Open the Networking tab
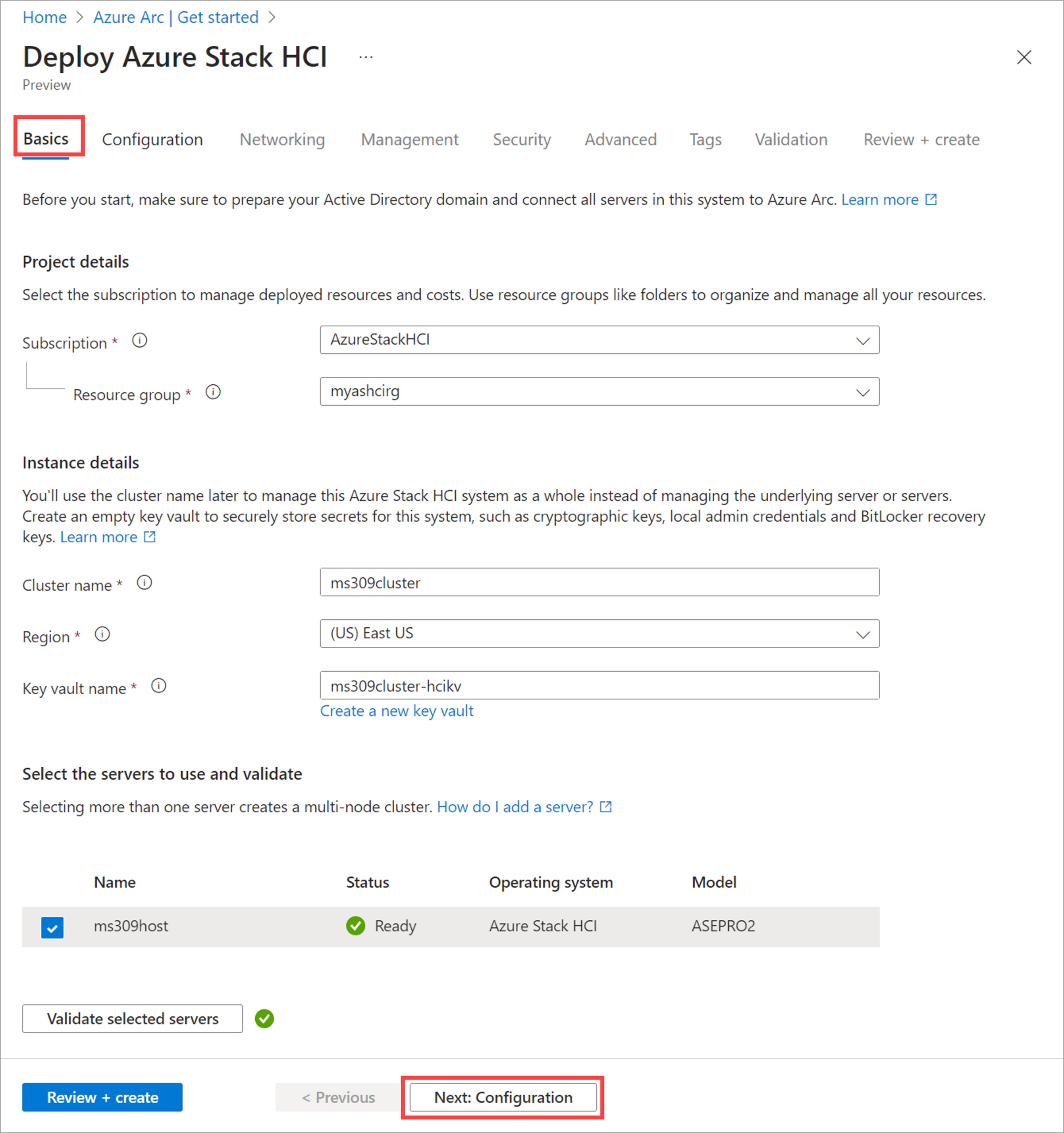Image resolution: width=1064 pixels, height=1133 pixels. pyautogui.click(x=282, y=140)
